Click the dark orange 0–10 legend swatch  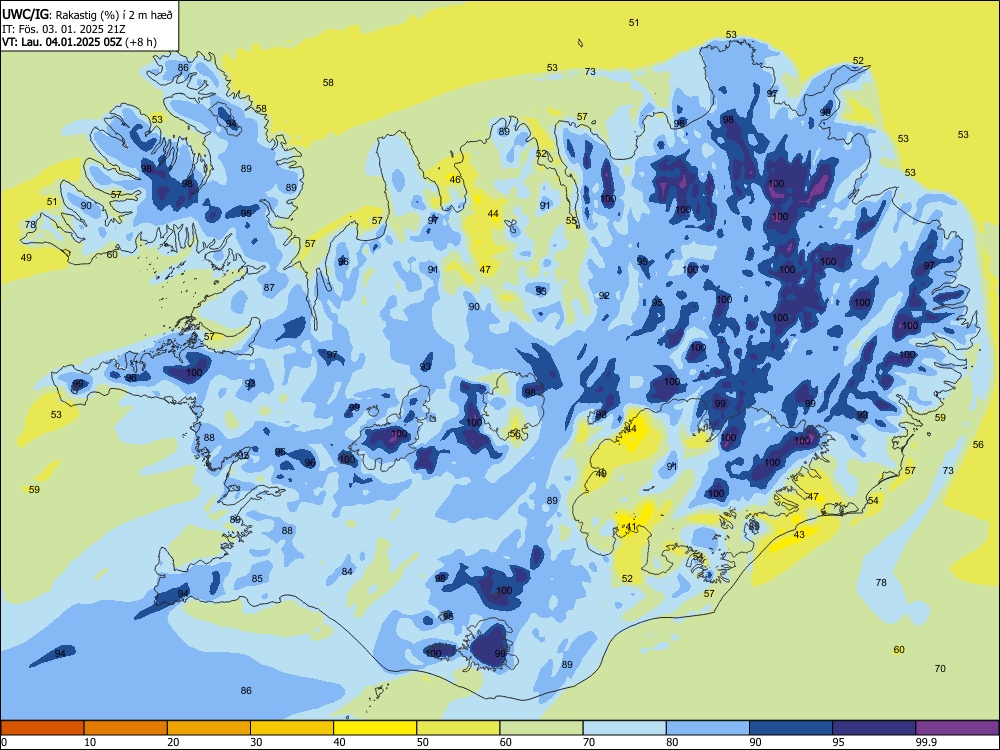pyautogui.click(x=42, y=728)
